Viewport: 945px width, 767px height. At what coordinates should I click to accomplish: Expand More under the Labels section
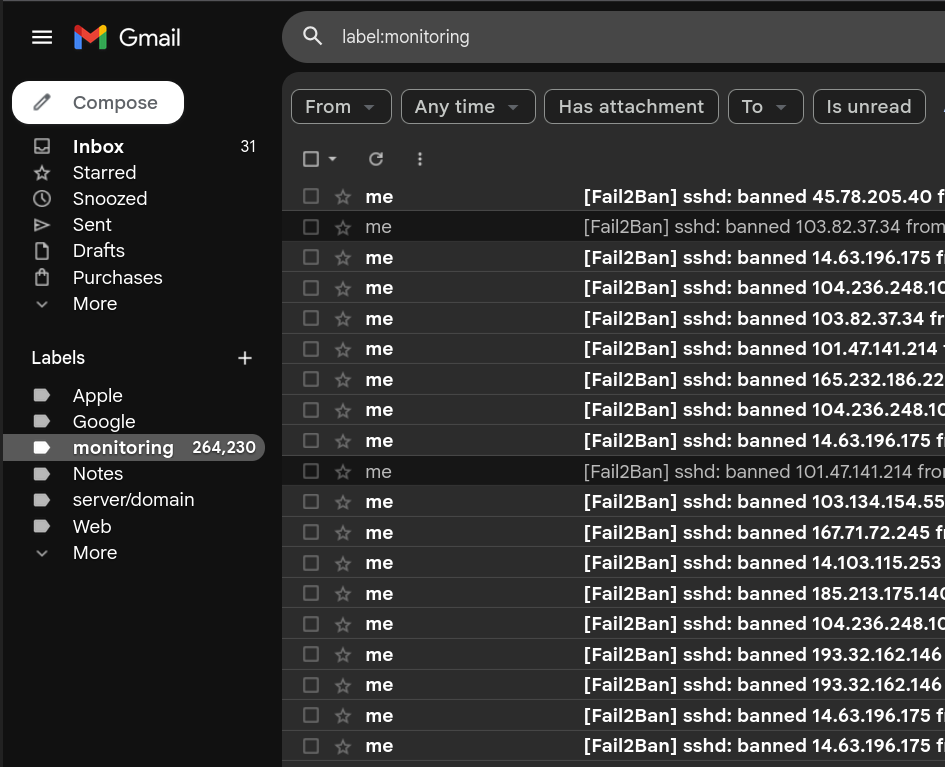pos(94,553)
